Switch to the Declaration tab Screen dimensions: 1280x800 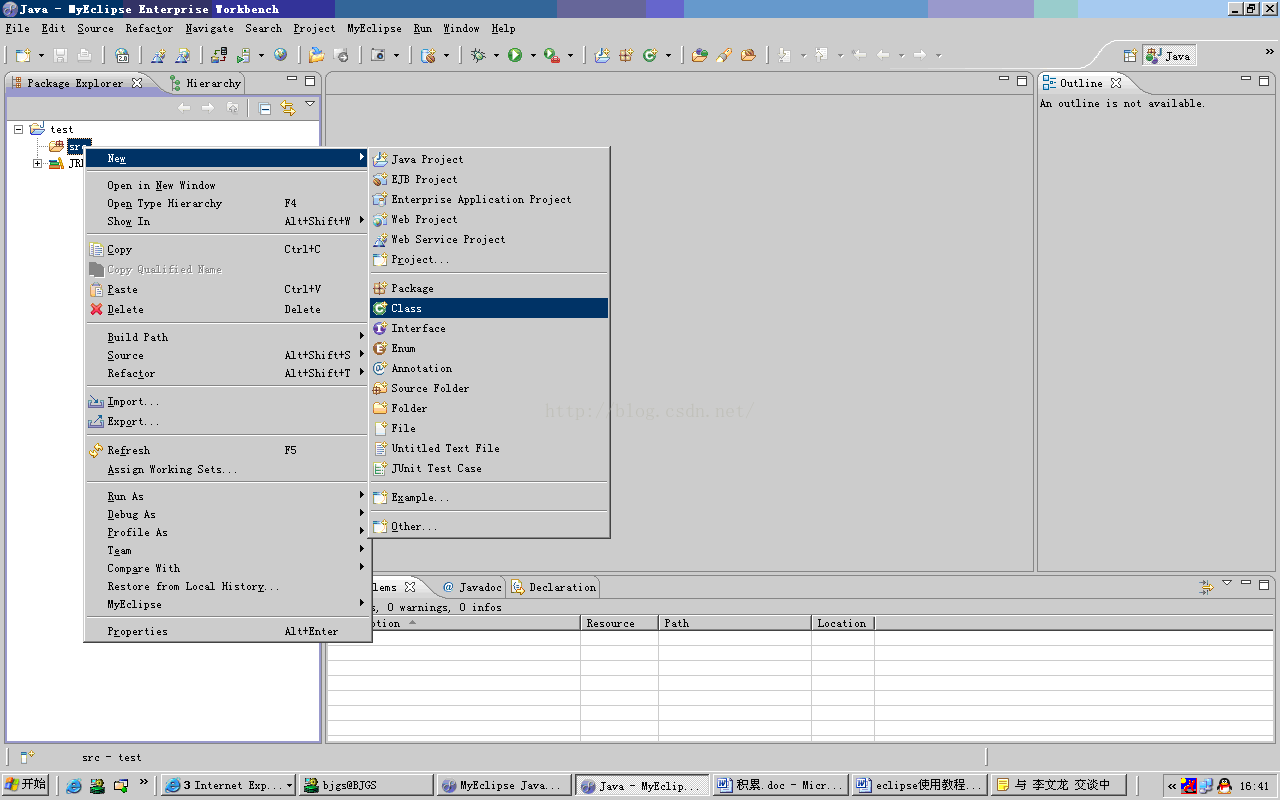tap(554, 587)
